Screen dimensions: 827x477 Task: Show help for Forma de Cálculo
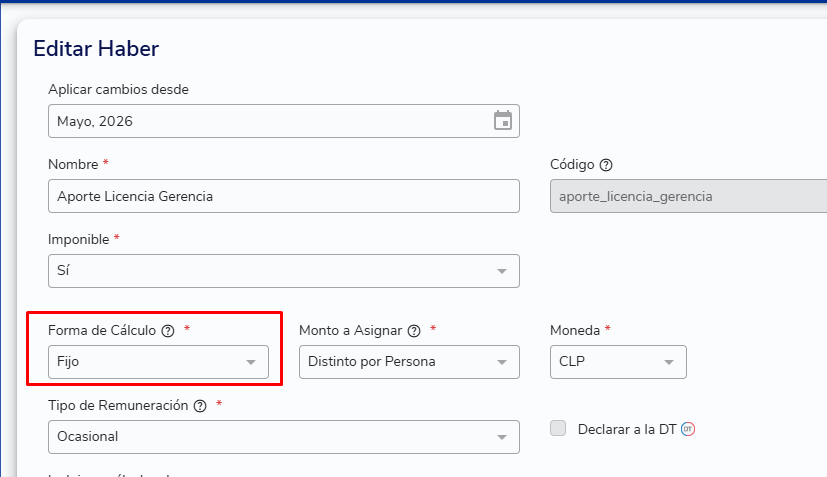coord(168,331)
